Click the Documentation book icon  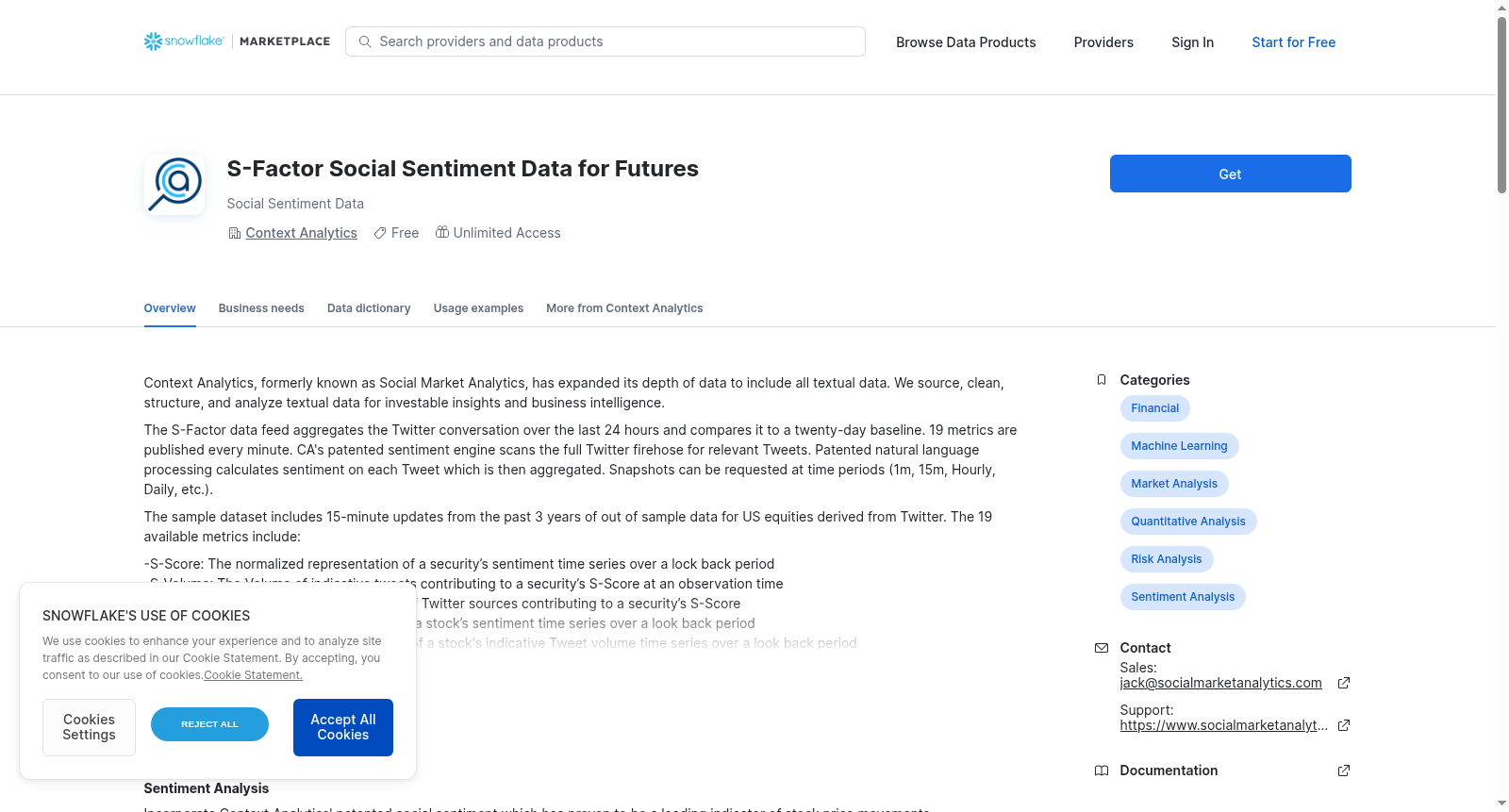[x=1101, y=771]
